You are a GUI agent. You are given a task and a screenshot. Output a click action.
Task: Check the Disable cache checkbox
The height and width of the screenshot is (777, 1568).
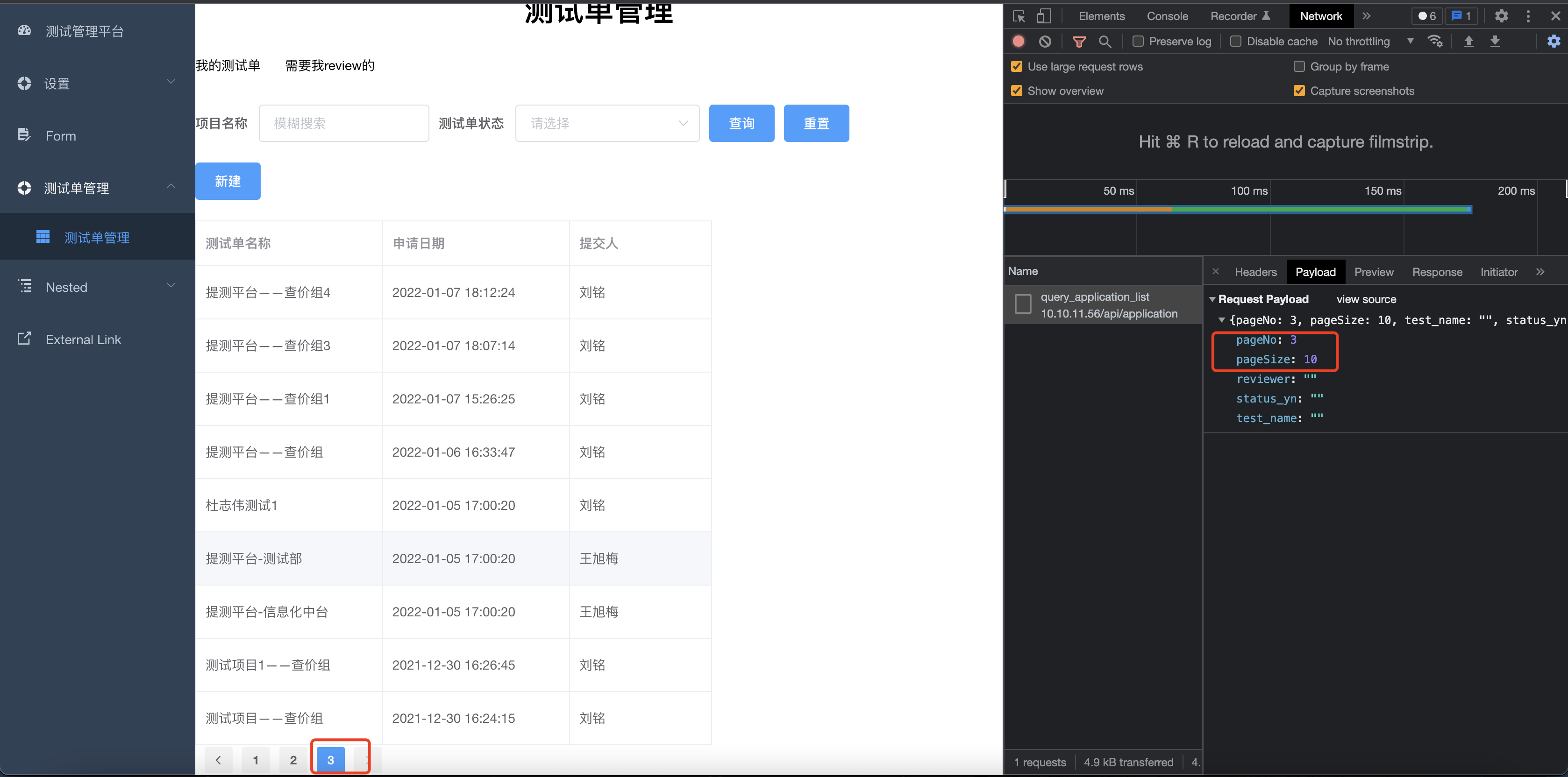click(x=1236, y=42)
